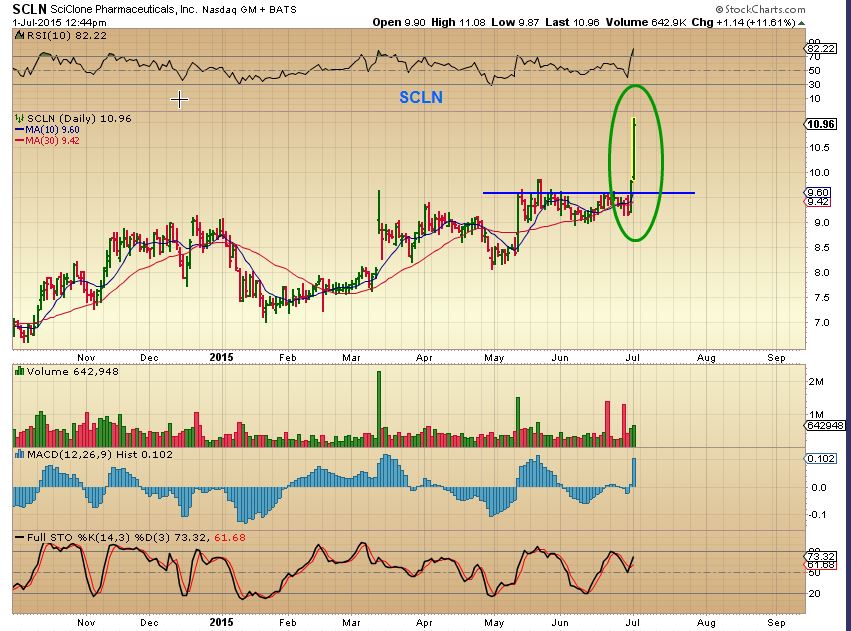The image size is (851, 631).
Task: Click the red 61.68 value in stochastic legend
Action: (230, 537)
